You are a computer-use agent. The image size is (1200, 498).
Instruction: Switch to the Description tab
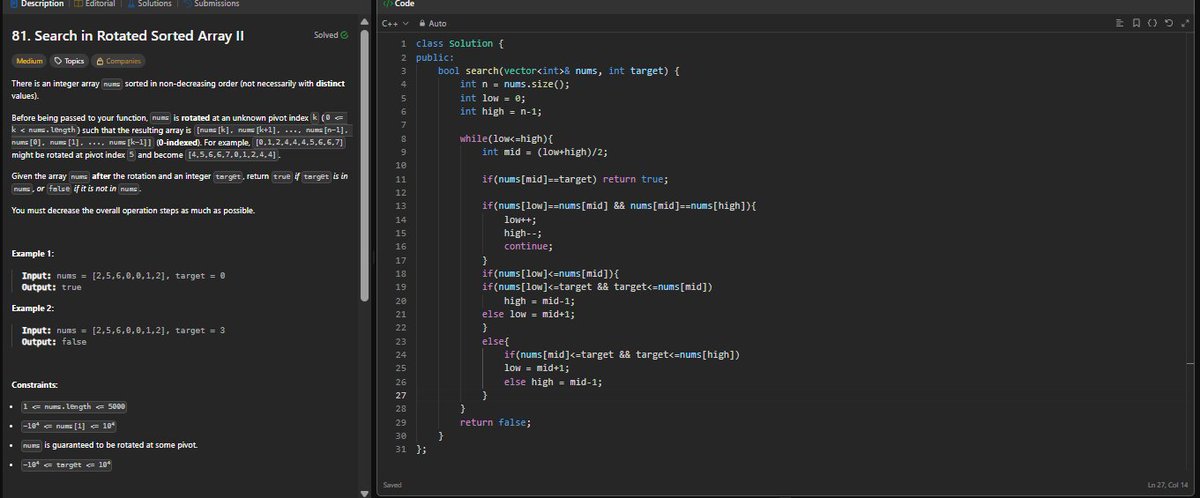pos(35,4)
